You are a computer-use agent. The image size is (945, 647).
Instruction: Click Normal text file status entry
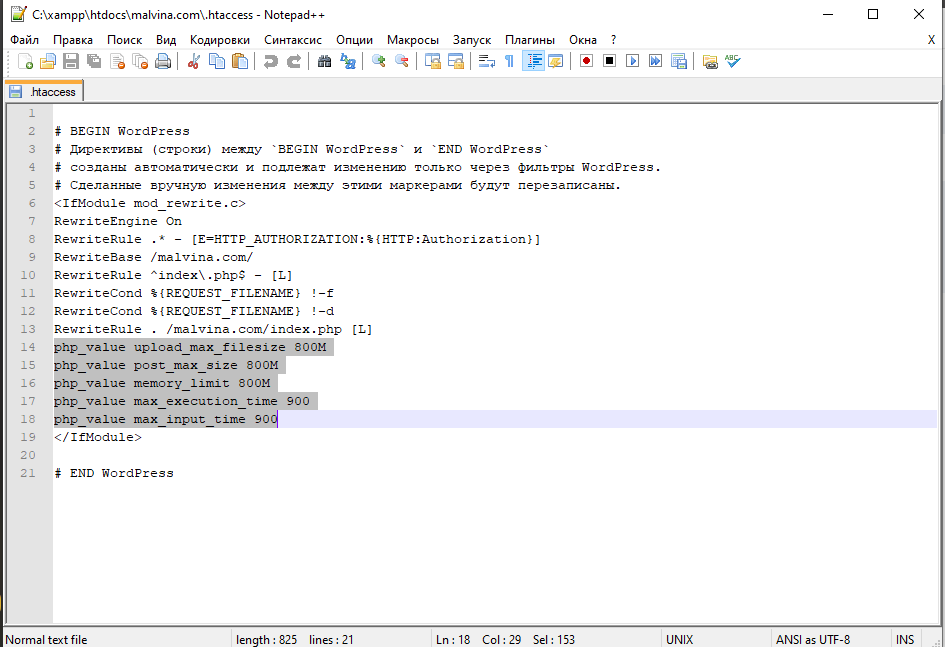click(x=46, y=639)
